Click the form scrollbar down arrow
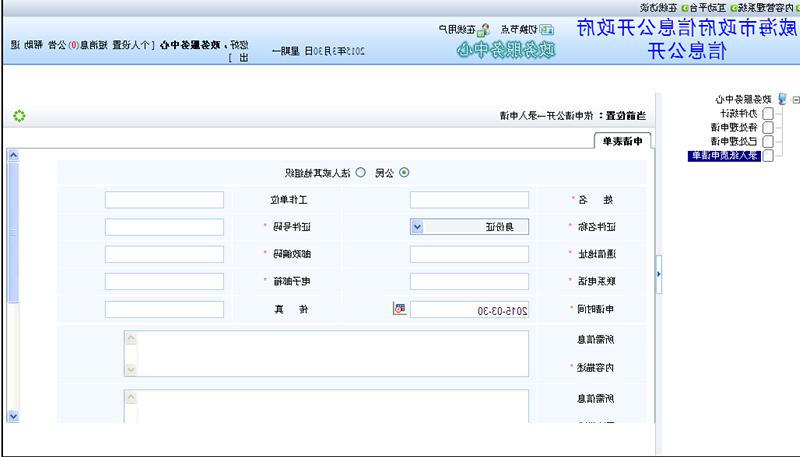Viewport: 800px width, 457px height. (x=13, y=416)
